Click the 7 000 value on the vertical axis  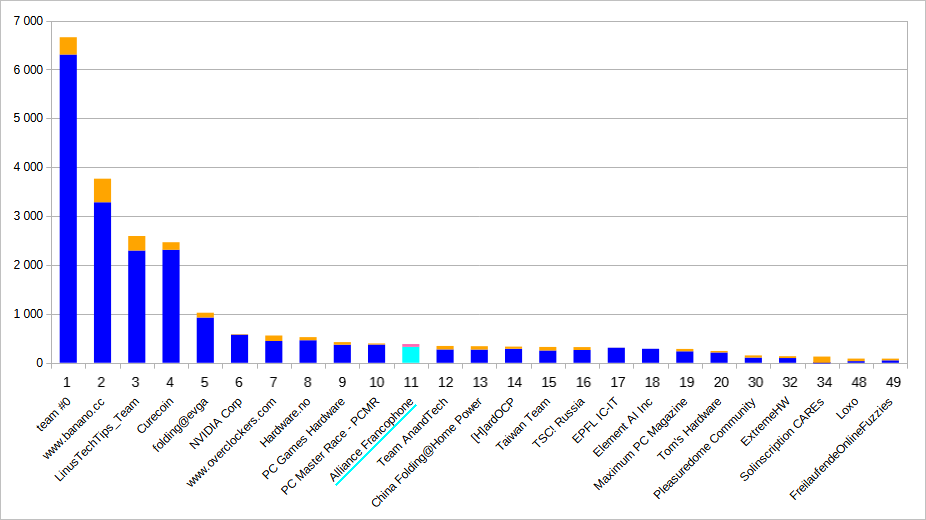click(26, 21)
